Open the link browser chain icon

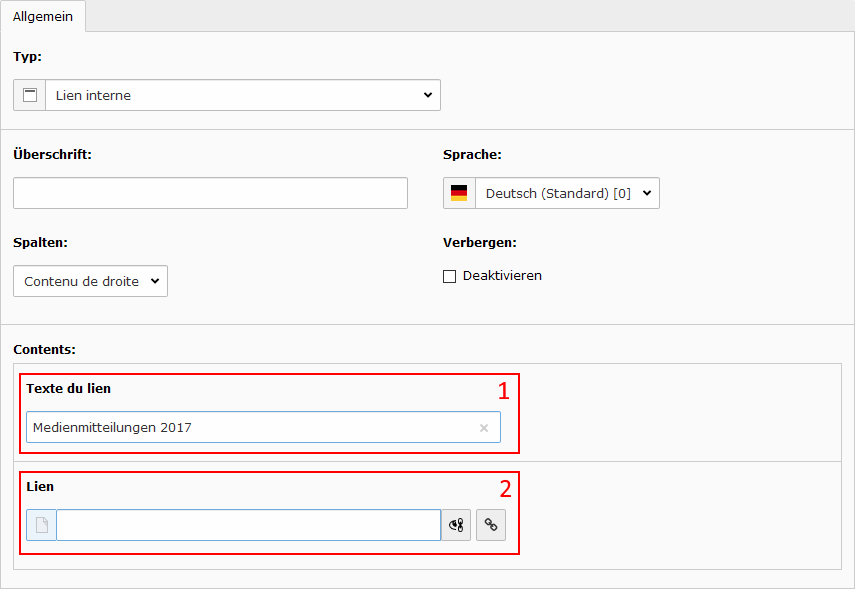pyautogui.click(x=491, y=525)
